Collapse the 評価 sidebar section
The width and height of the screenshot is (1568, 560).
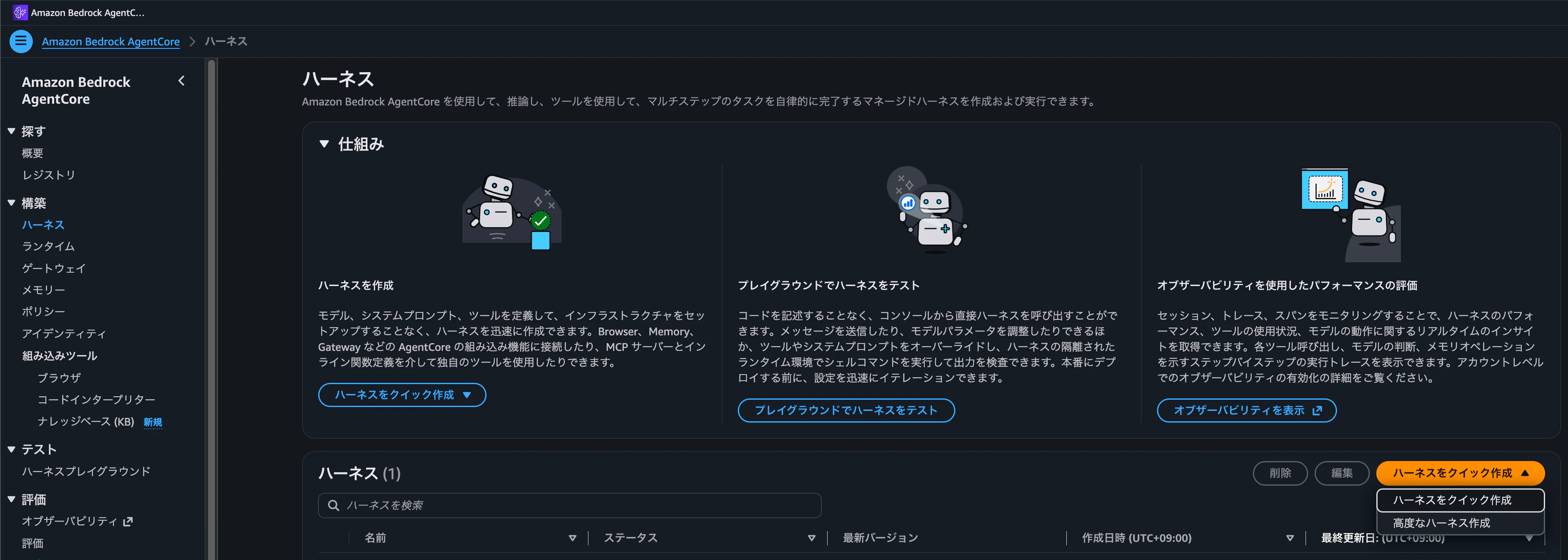pos(12,499)
